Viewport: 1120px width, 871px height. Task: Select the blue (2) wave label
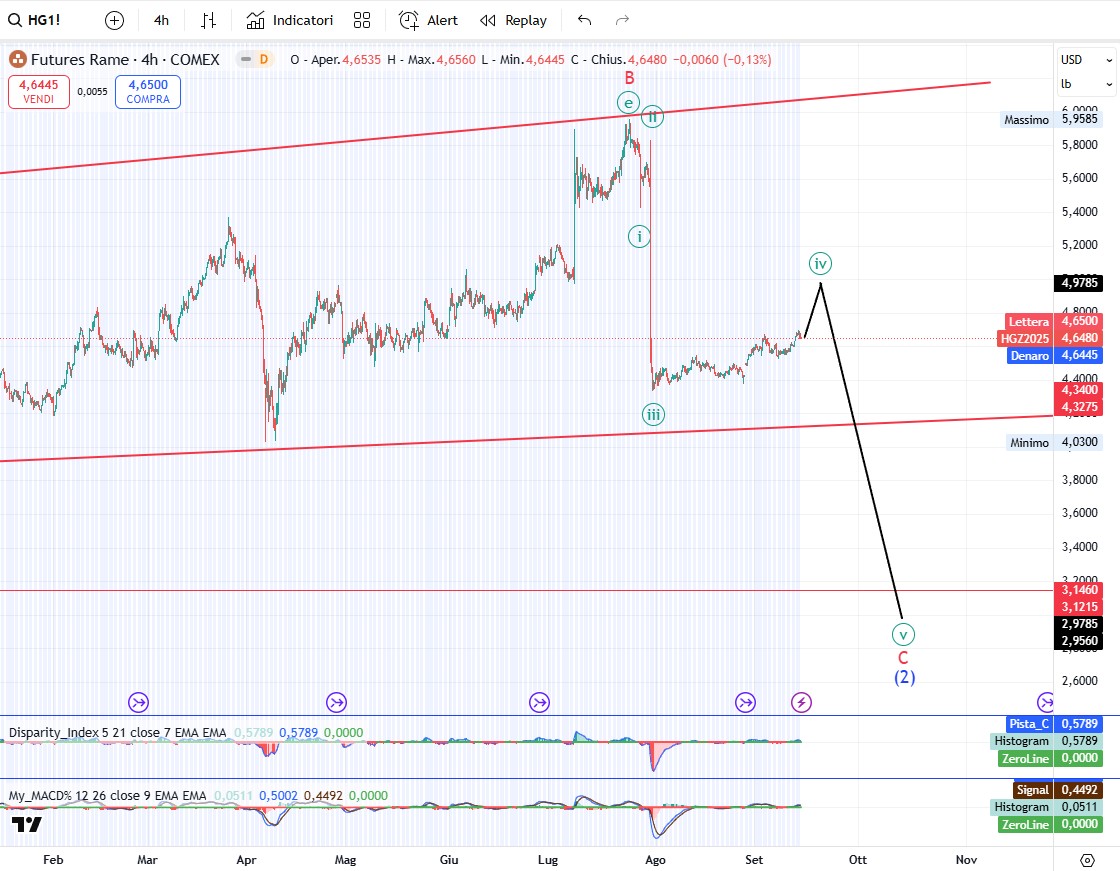tap(904, 677)
